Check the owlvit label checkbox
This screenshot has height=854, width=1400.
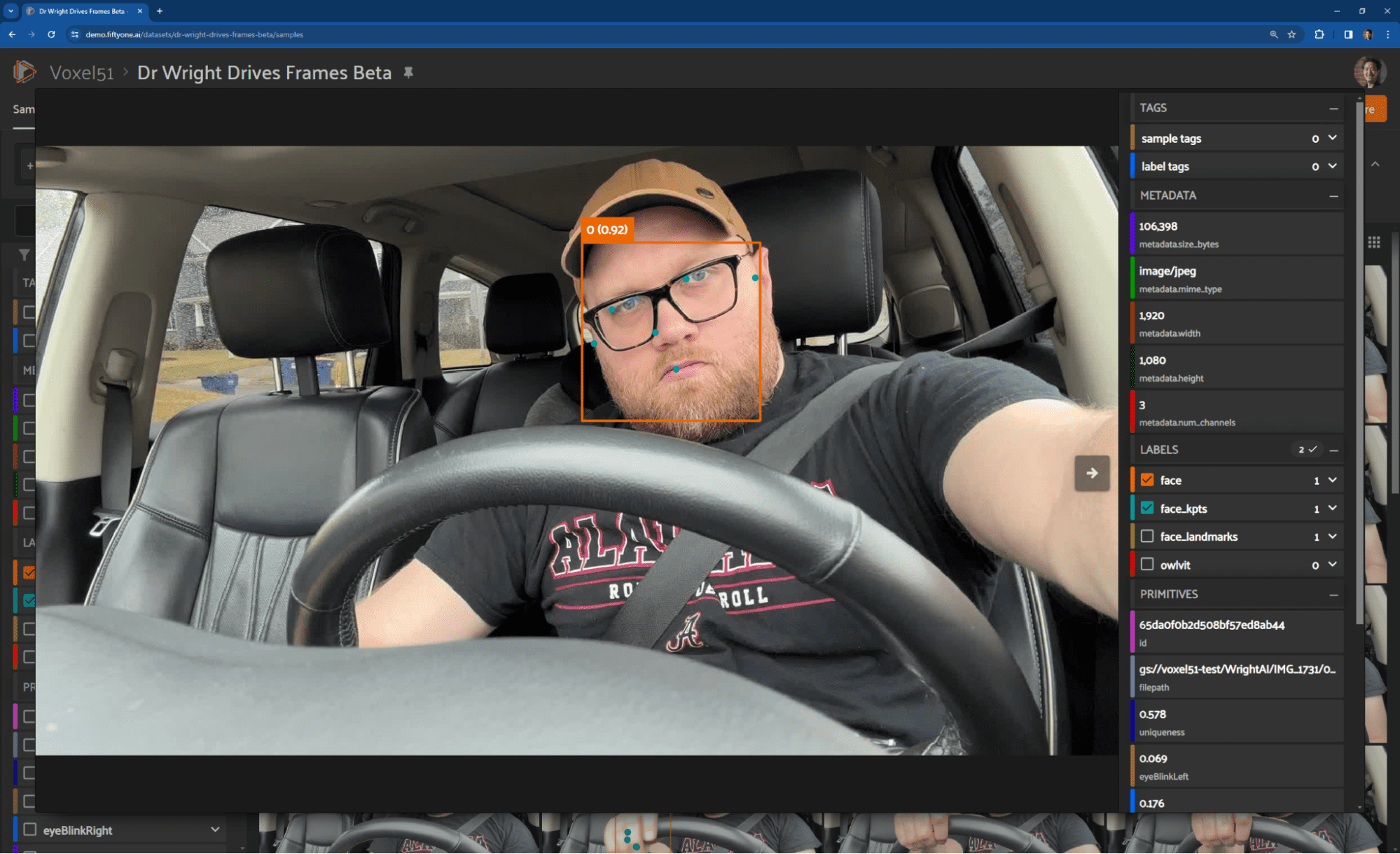click(x=1147, y=564)
